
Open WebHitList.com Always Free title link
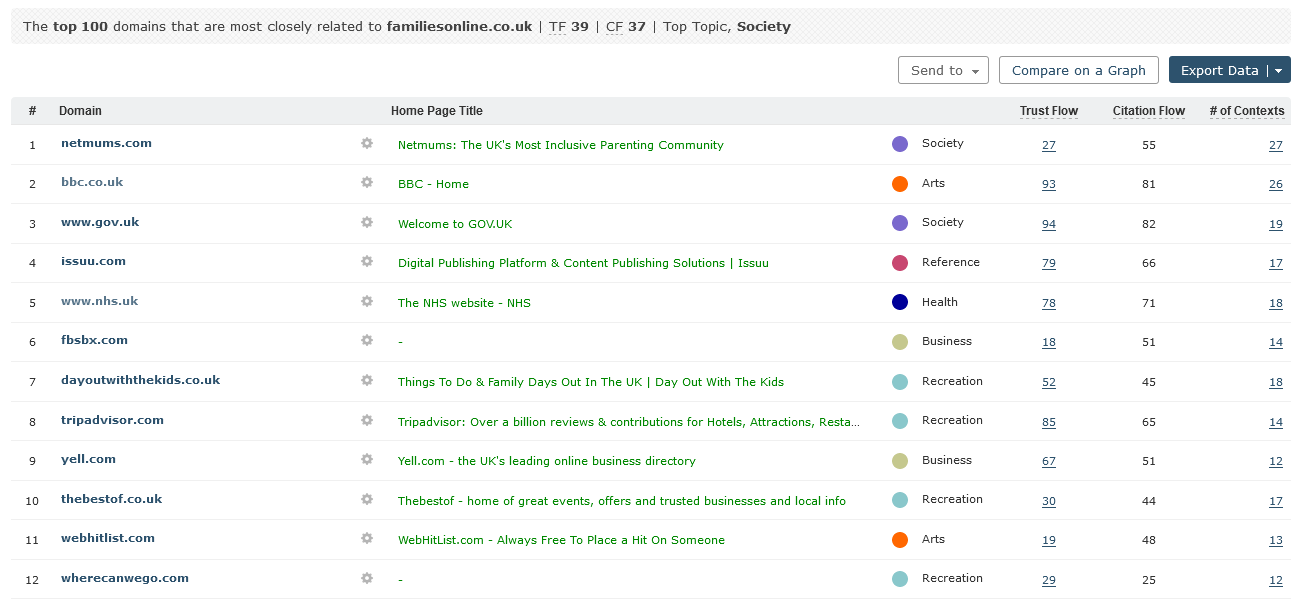pyautogui.click(x=561, y=540)
